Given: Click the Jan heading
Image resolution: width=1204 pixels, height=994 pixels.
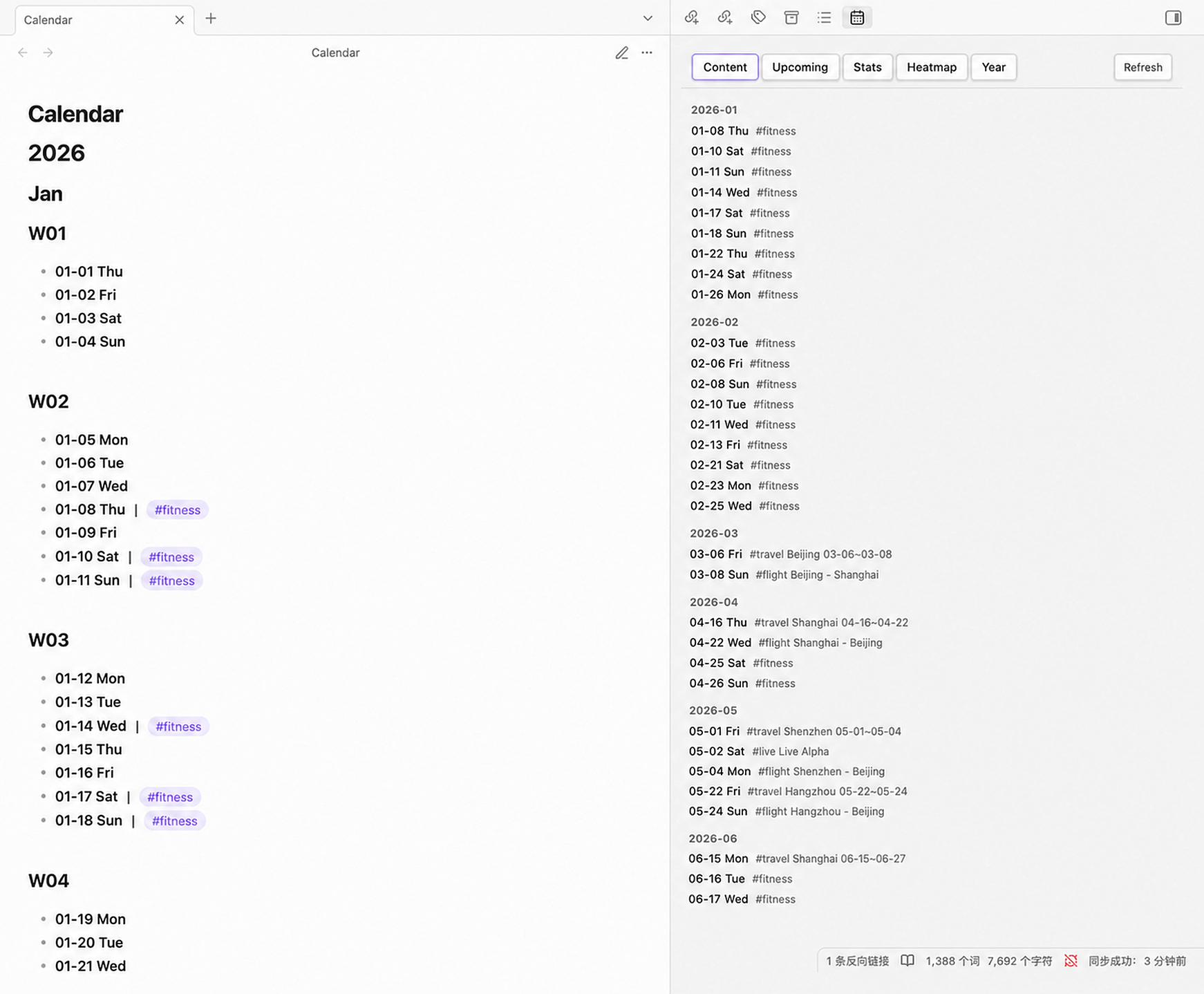Looking at the screenshot, I should tap(46, 194).
